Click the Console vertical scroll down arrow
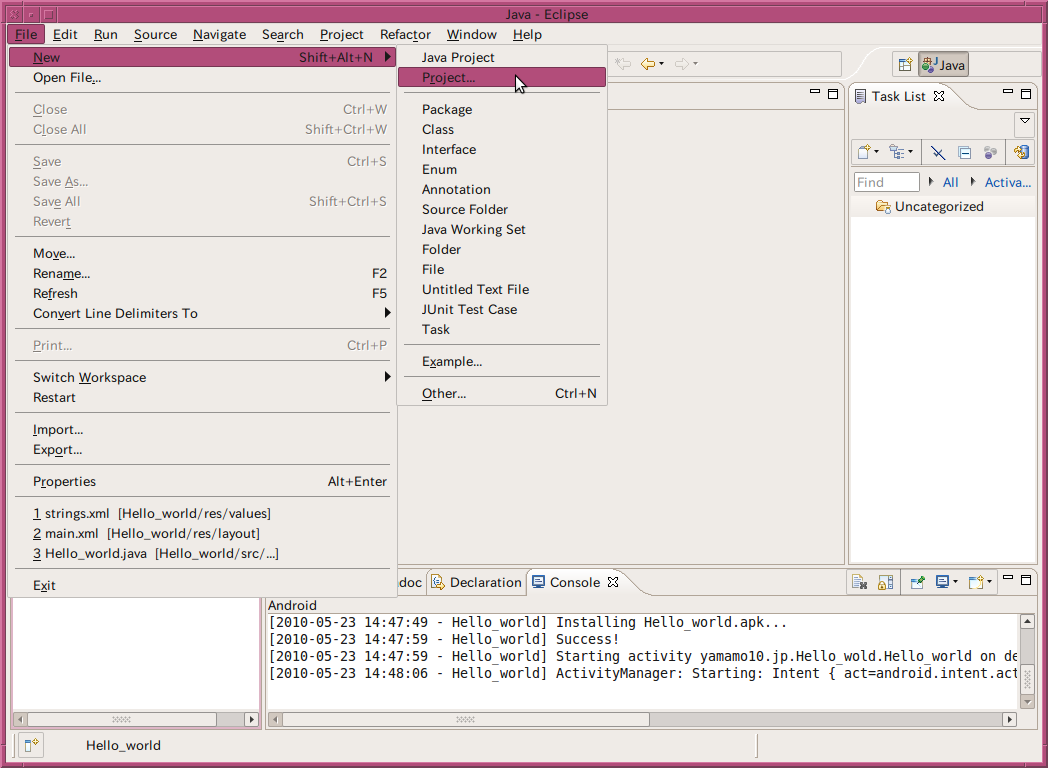Viewport: 1048px width, 768px height. pyautogui.click(x=1027, y=702)
